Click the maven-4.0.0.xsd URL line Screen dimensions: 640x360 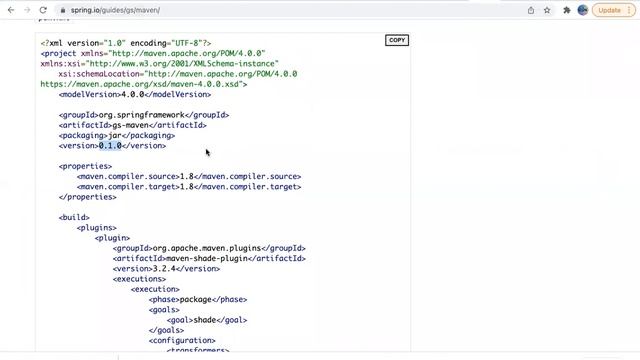(144, 84)
